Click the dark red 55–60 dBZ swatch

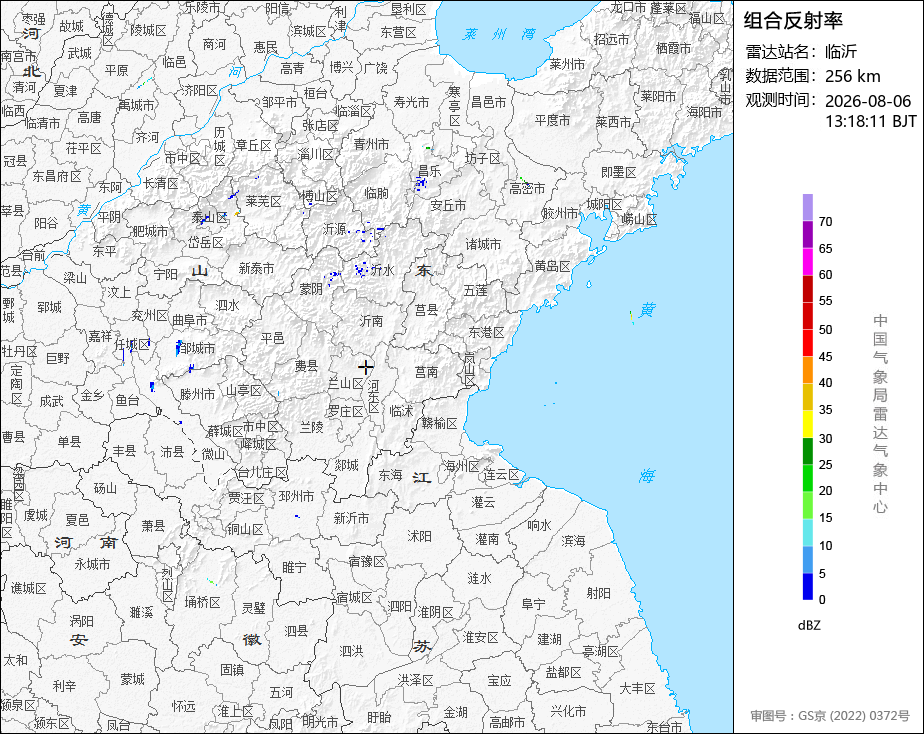807,289
